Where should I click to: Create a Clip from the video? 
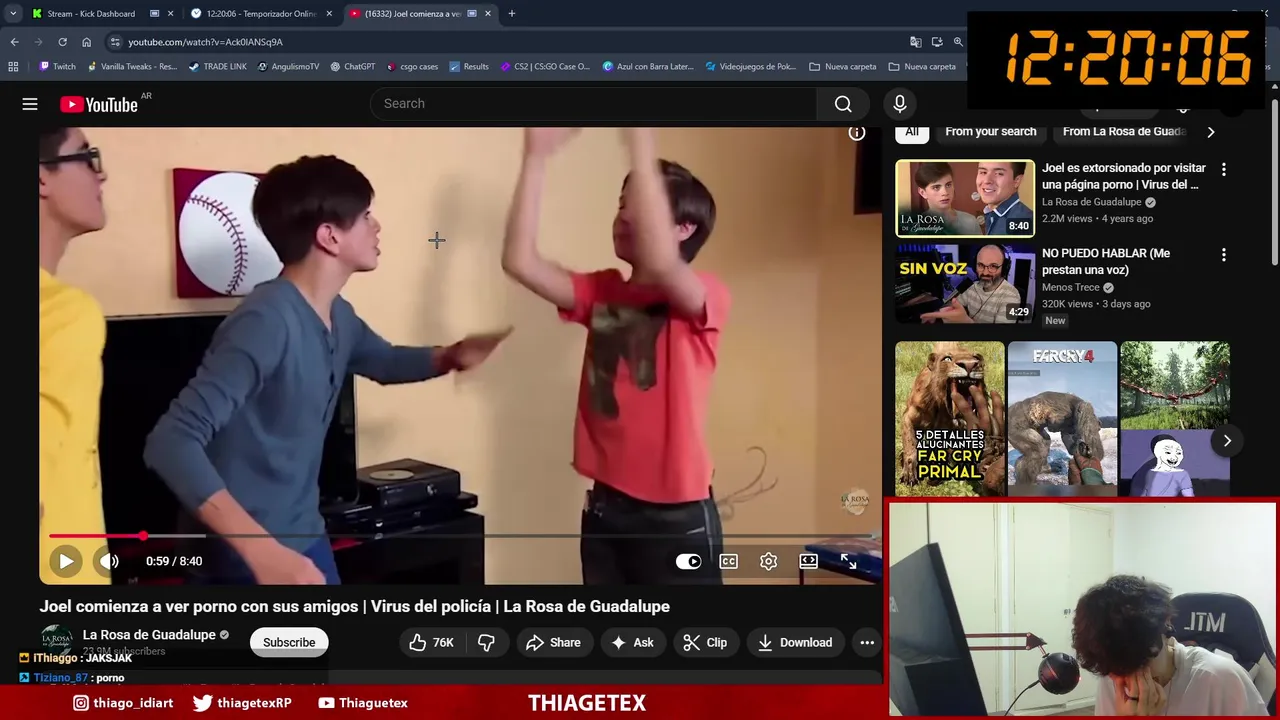(705, 642)
